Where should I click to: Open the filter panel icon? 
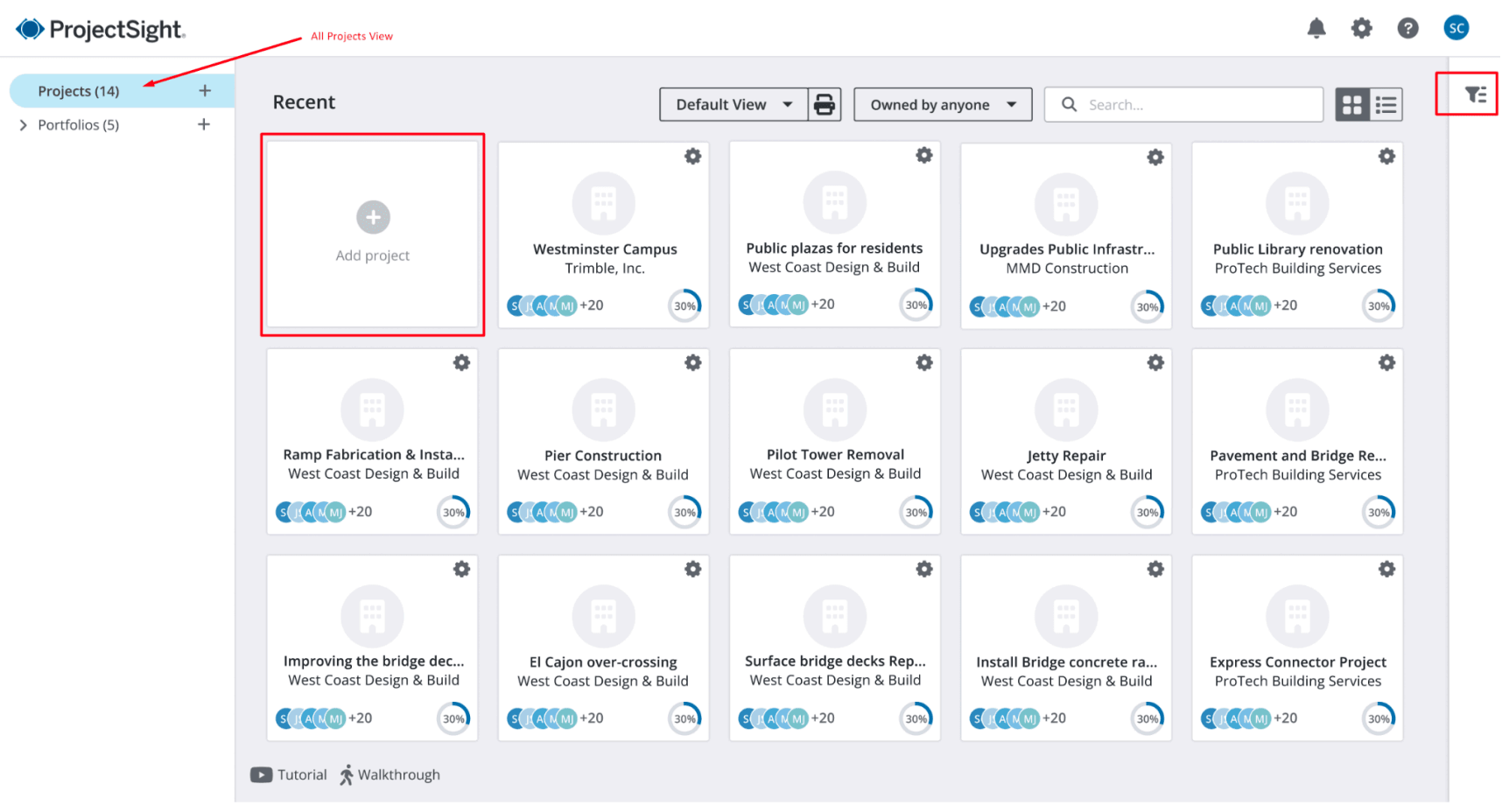pos(1475,94)
